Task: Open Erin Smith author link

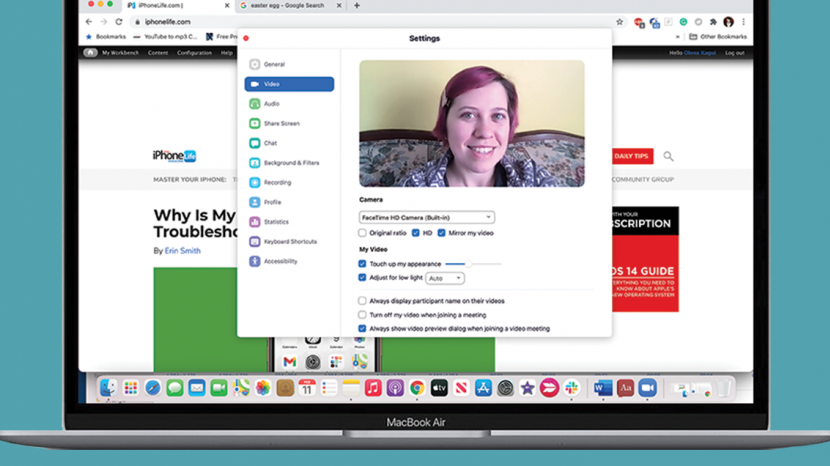Action: tap(183, 251)
